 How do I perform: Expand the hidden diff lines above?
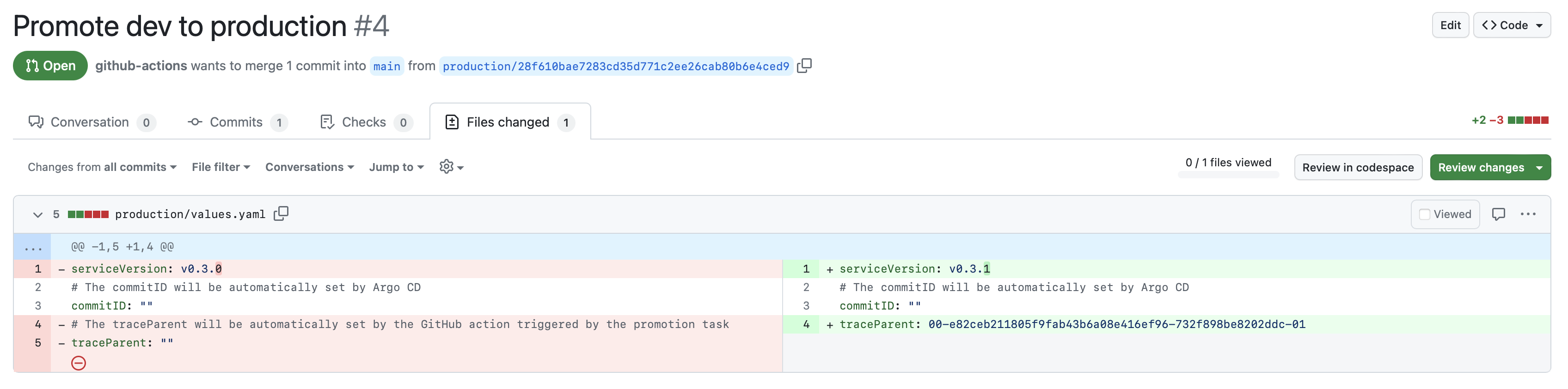click(x=33, y=247)
